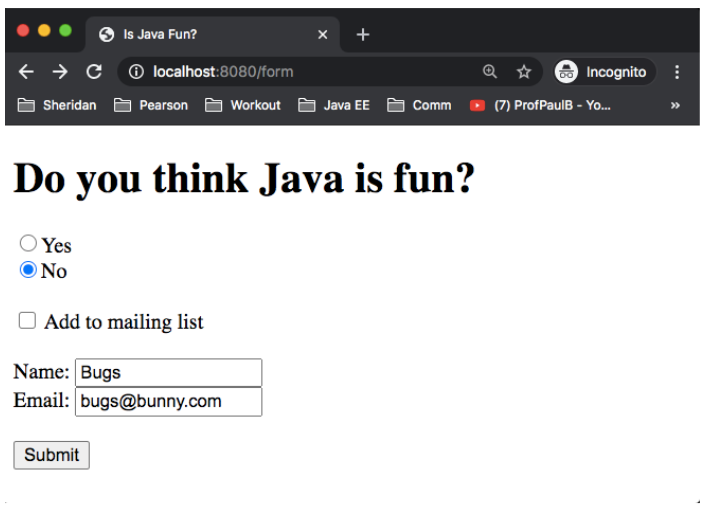Reload the page with the refresh icon
Screen dimensions: 711x508
click(94, 72)
